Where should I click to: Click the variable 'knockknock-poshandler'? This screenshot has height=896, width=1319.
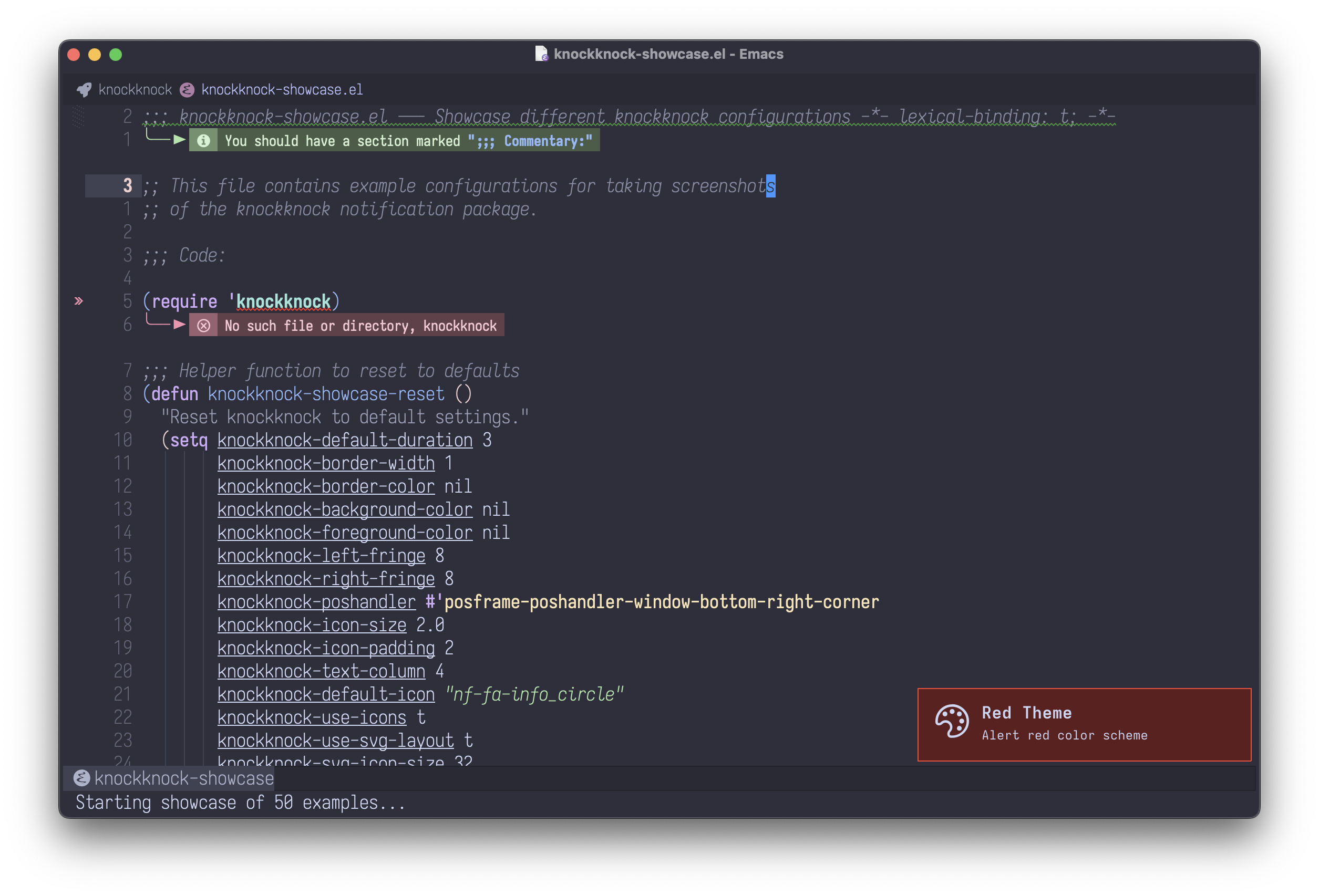click(316, 602)
